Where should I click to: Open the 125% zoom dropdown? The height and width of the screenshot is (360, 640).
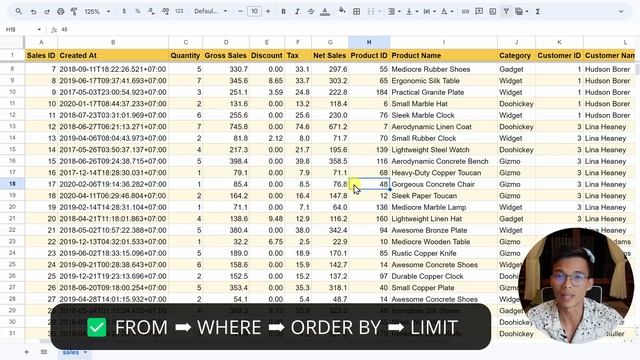coord(97,11)
